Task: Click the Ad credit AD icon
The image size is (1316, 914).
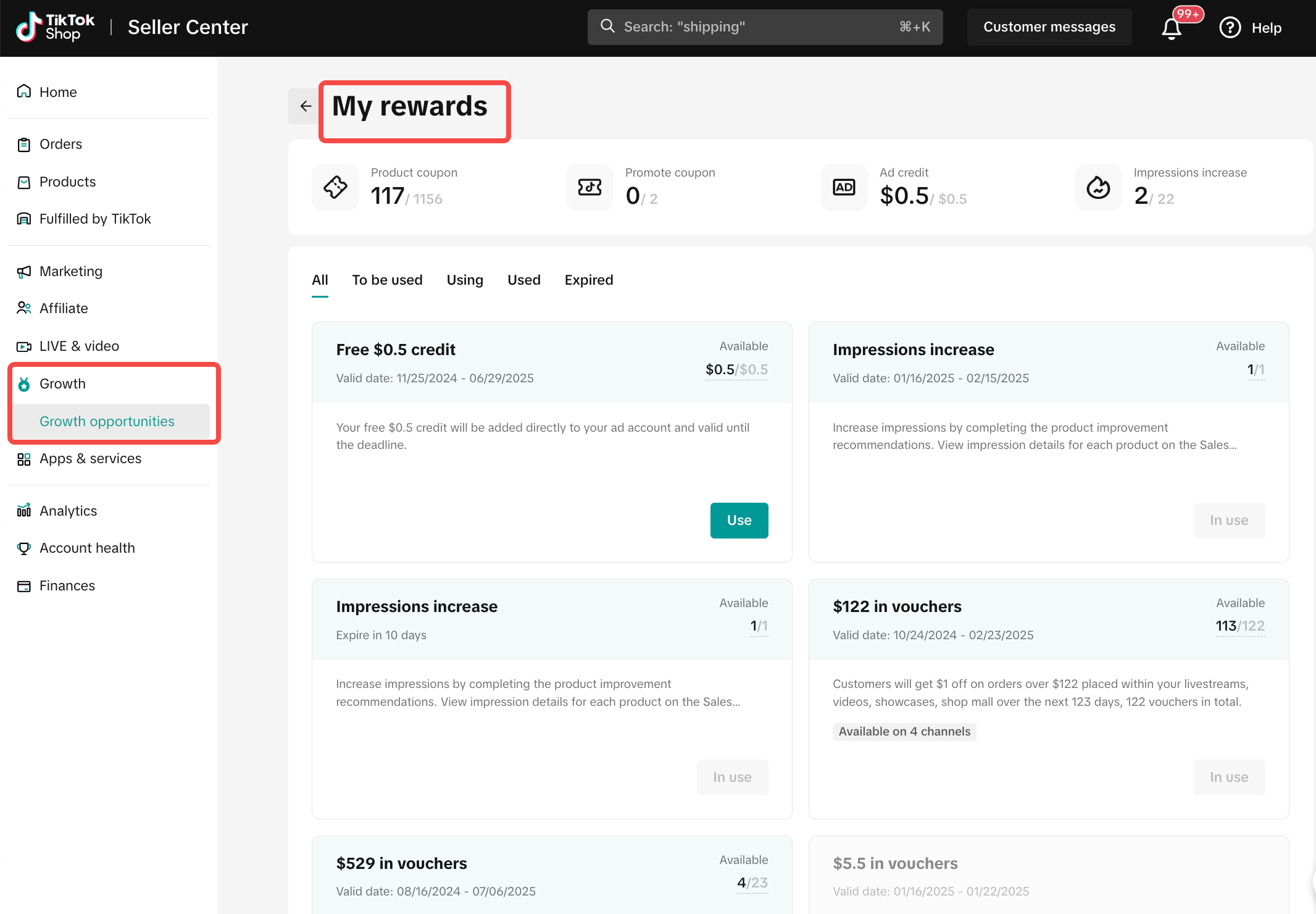Action: point(844,187)
